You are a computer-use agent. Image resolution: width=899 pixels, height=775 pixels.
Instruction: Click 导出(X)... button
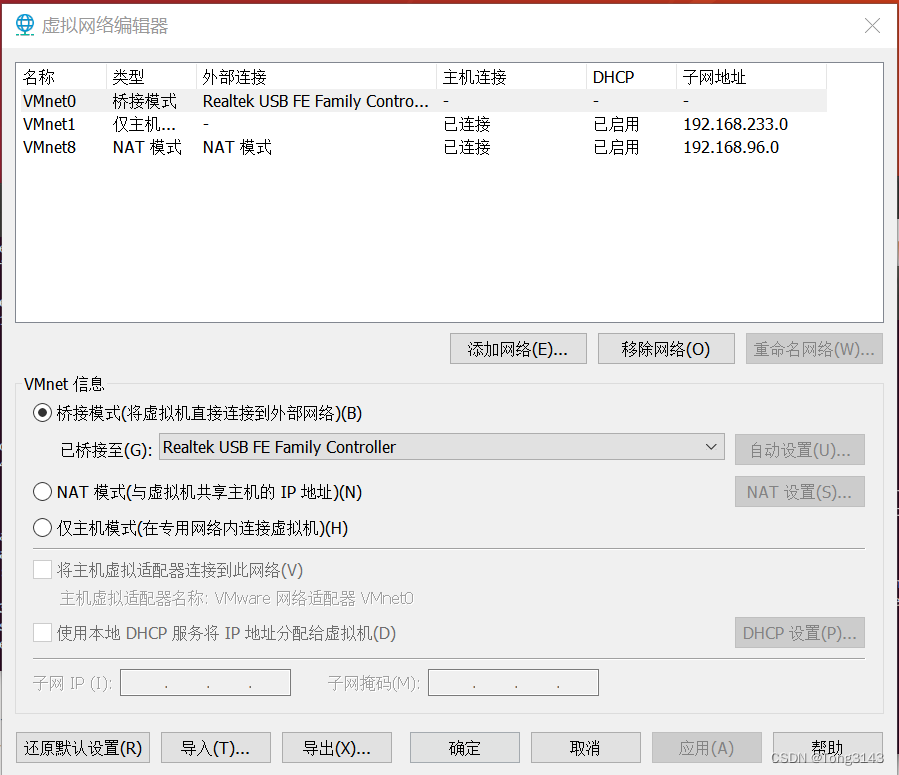337,747
